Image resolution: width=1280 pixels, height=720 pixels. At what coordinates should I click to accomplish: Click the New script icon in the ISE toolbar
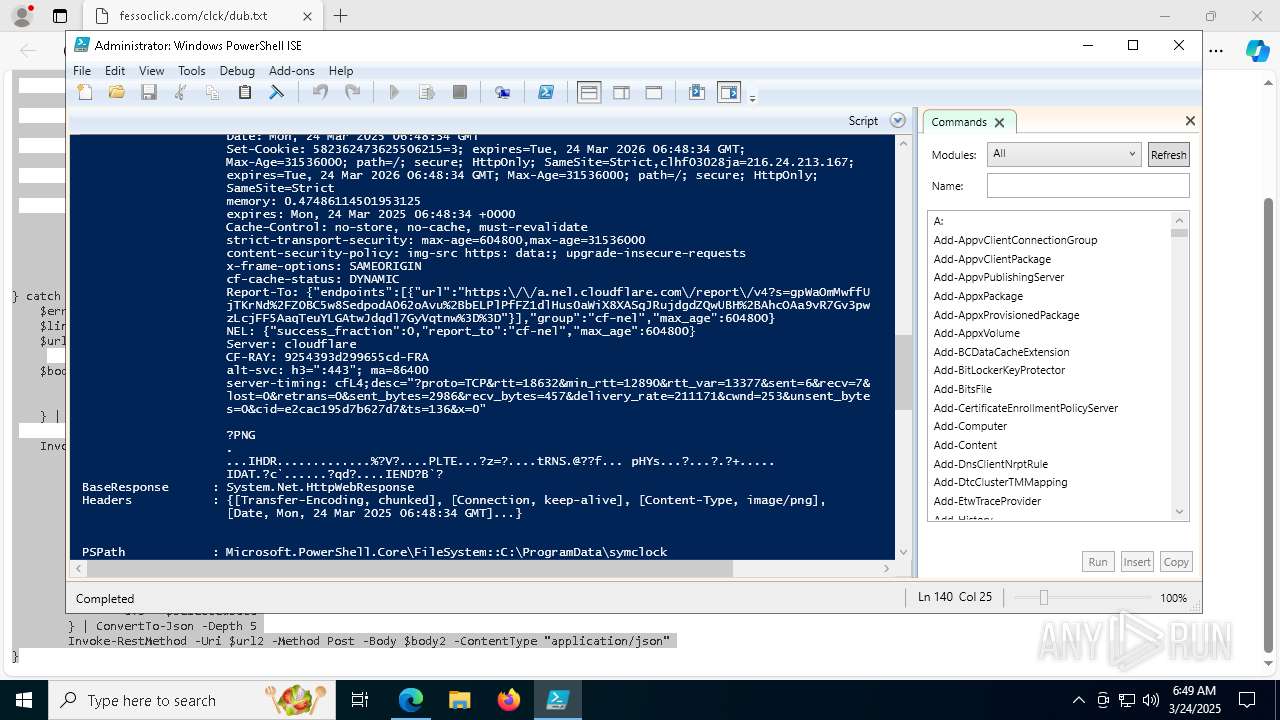(85, 93)
